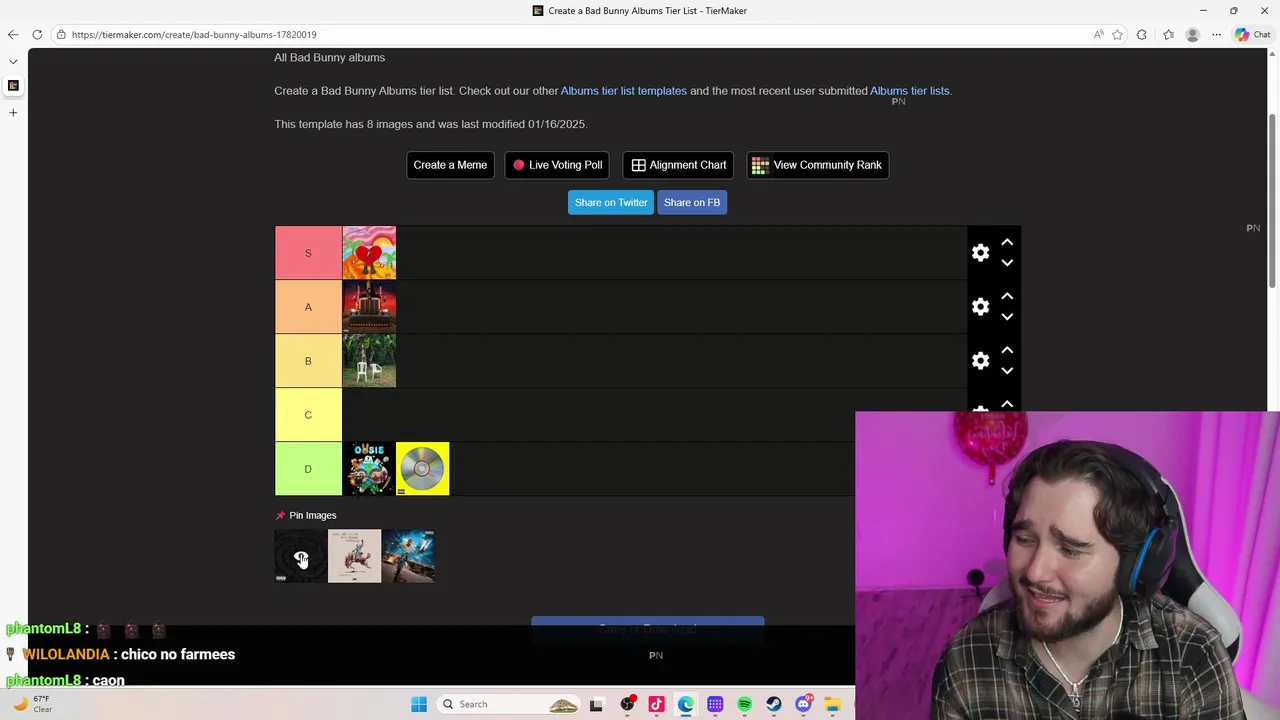Viewport: 1280px width, 720px height.
Task: Open the Favorites list icon
Action: click(x=1168, y=35)
